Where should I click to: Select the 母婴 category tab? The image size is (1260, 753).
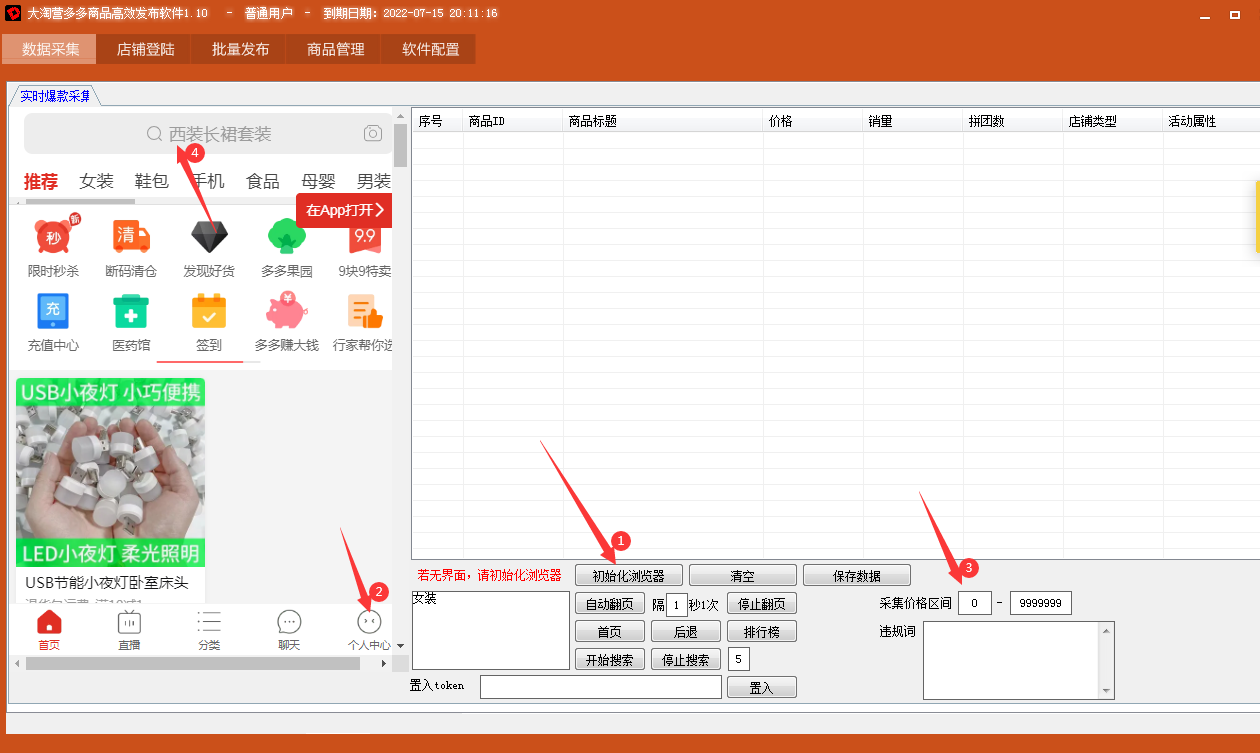pos(318,181)
